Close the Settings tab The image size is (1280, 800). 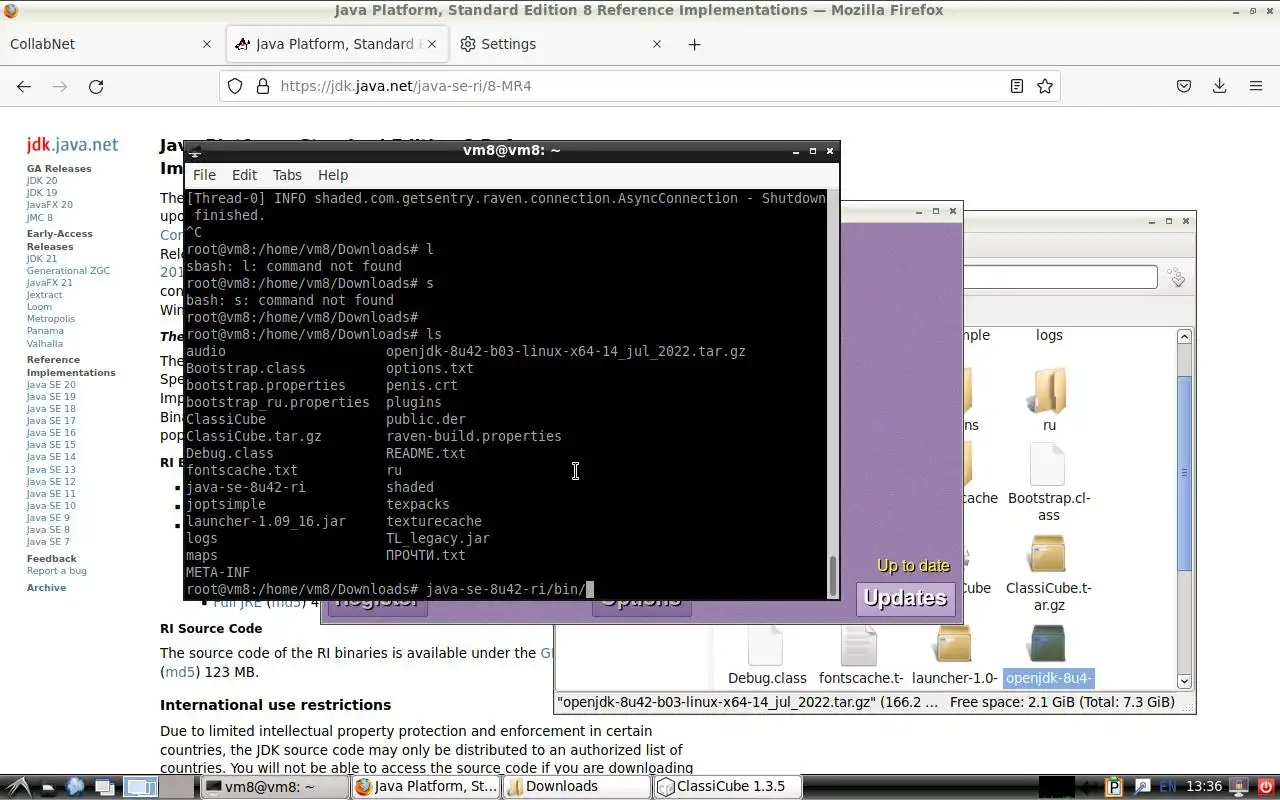657,44
